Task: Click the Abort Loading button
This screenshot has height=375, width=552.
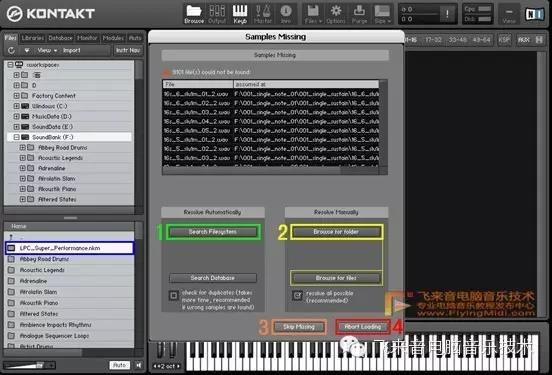Action: pos(363,327)
